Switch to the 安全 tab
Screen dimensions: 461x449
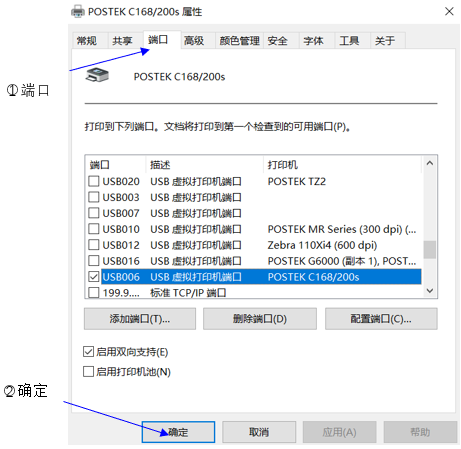tap(281, 41)
